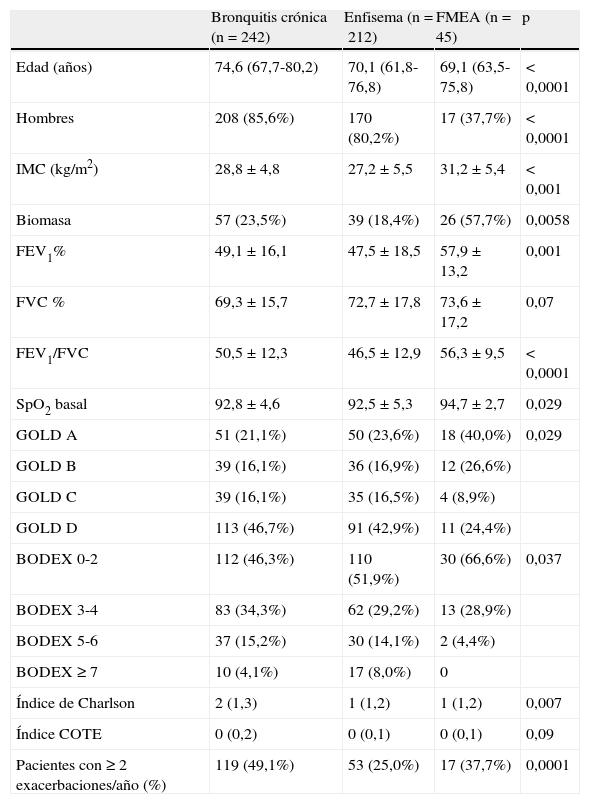
Task: Select the FMEA column header
Action: pyautogui.click(x=474, y=27)
